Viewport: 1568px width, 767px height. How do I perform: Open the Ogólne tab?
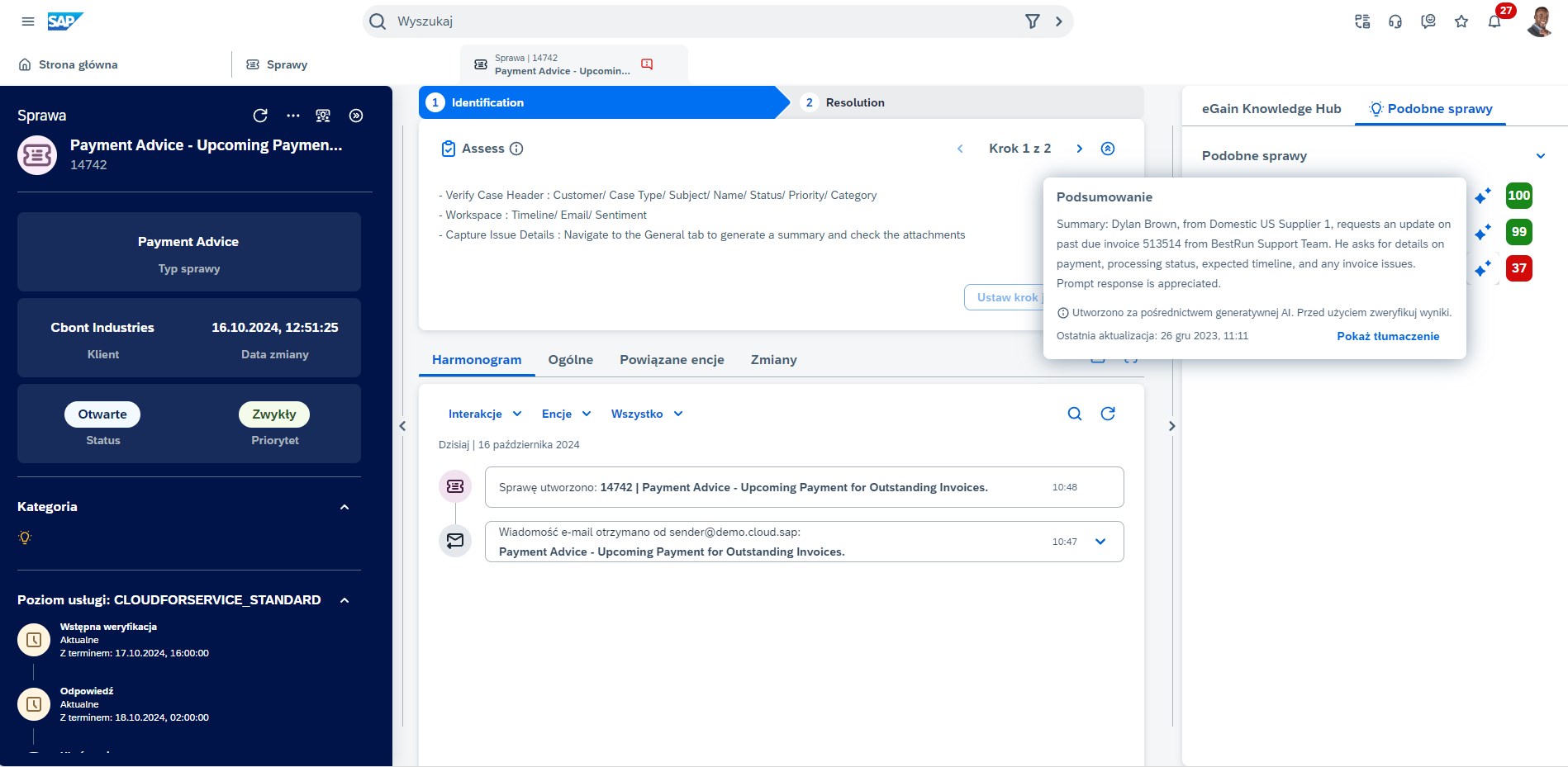[x=570, y=359]
